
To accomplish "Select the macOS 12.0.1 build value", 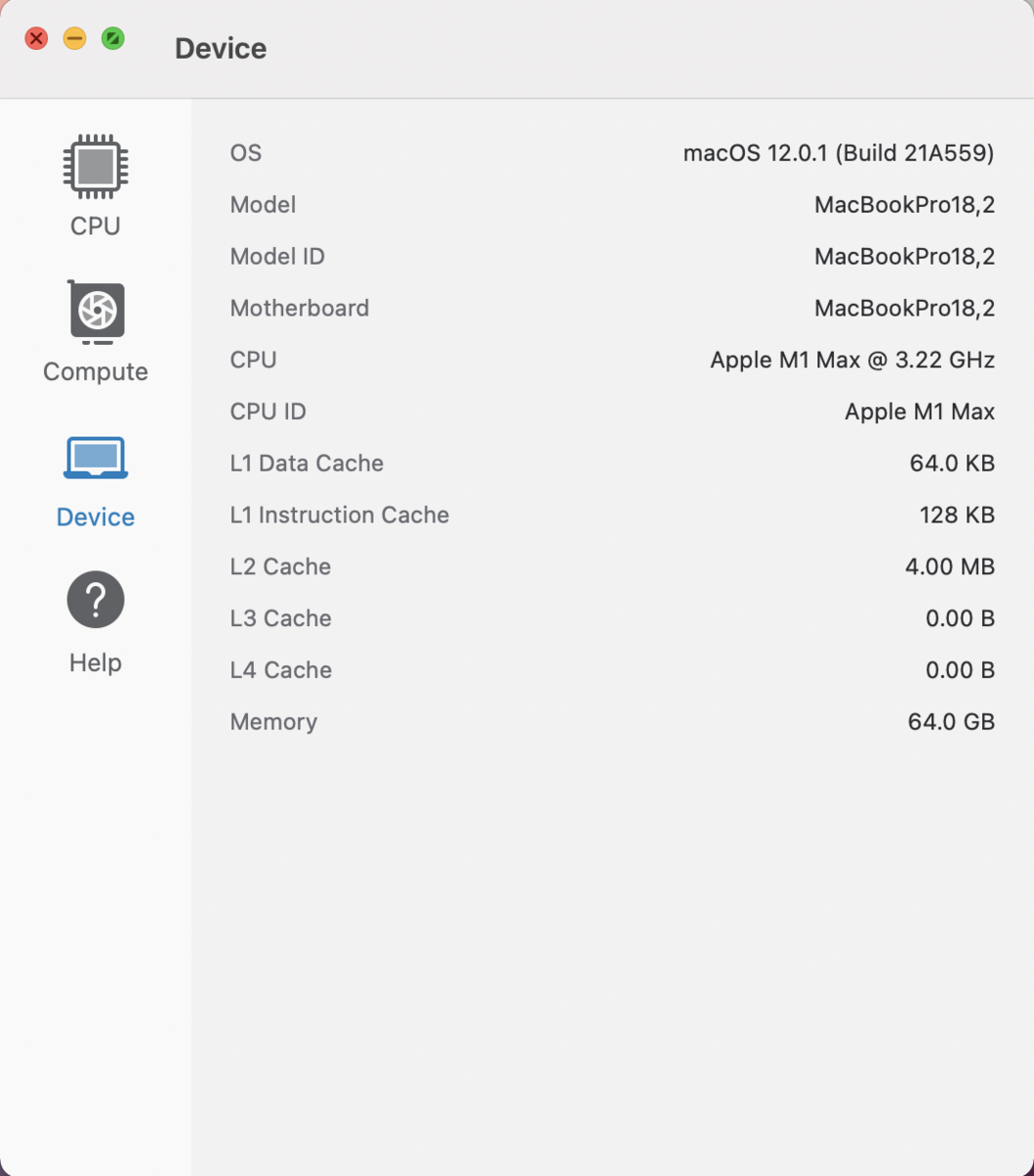I will (x=839, y=154).
